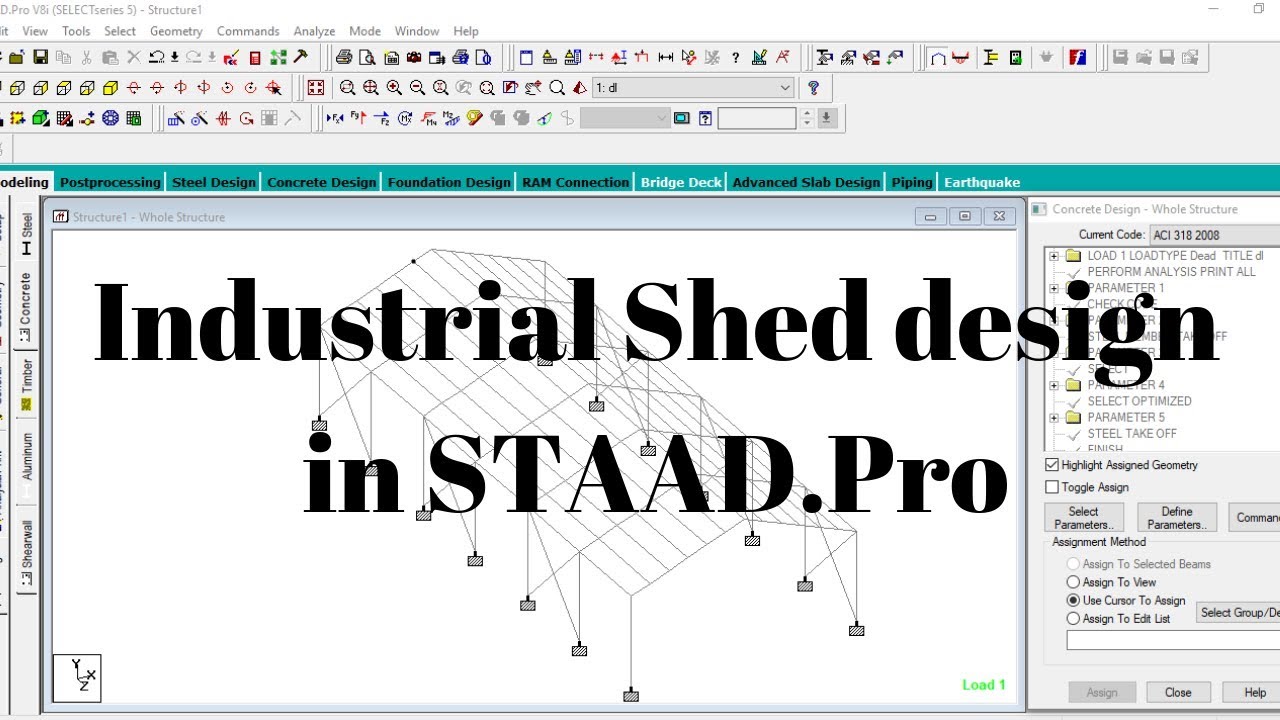Click the Define Parameters button
1280x720 pixels.
pyautogui.click(x=1177, y=517)
